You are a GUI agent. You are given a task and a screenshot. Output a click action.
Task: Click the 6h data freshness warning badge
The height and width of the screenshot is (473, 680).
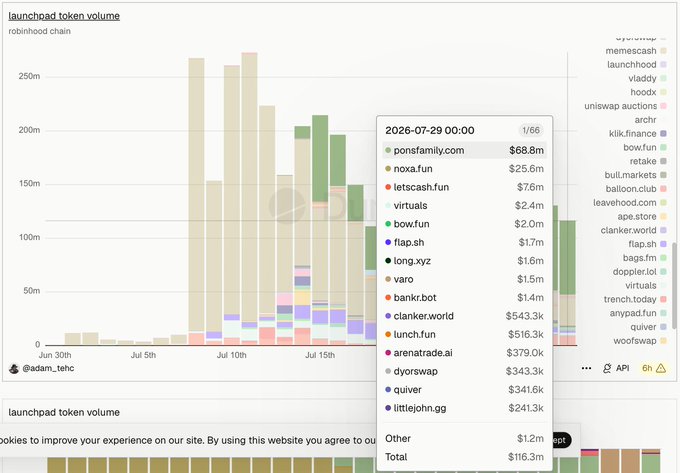point(654,368)
